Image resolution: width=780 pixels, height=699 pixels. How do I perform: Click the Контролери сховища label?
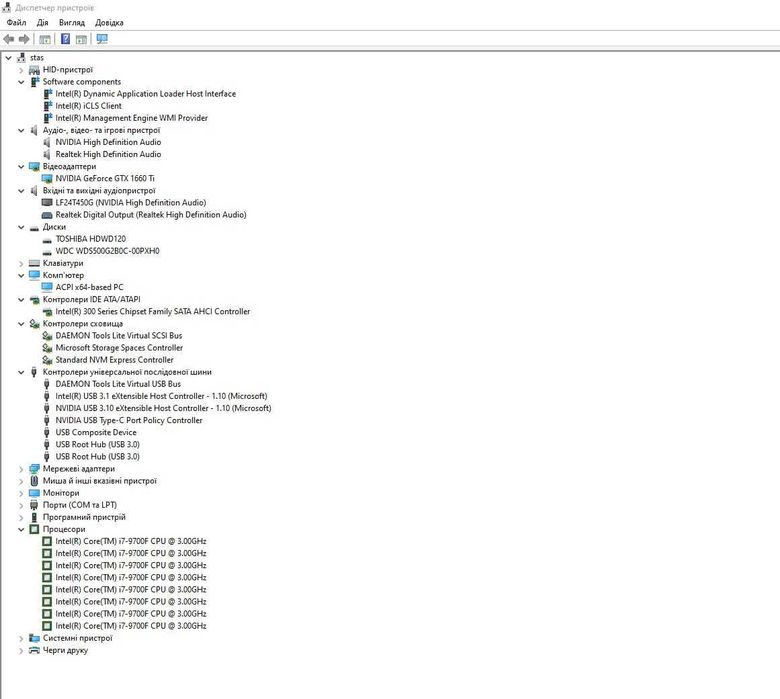click(x=83, y=323)
